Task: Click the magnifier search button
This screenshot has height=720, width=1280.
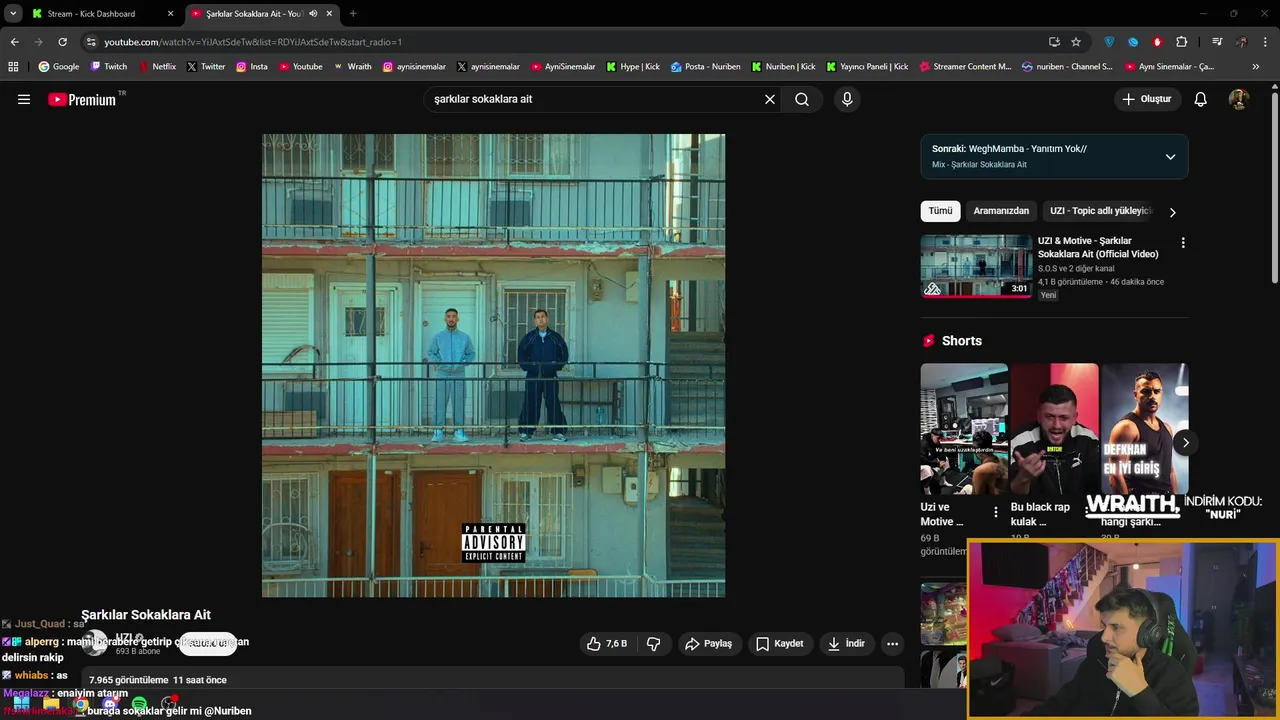Action: (x=802, y=99)
